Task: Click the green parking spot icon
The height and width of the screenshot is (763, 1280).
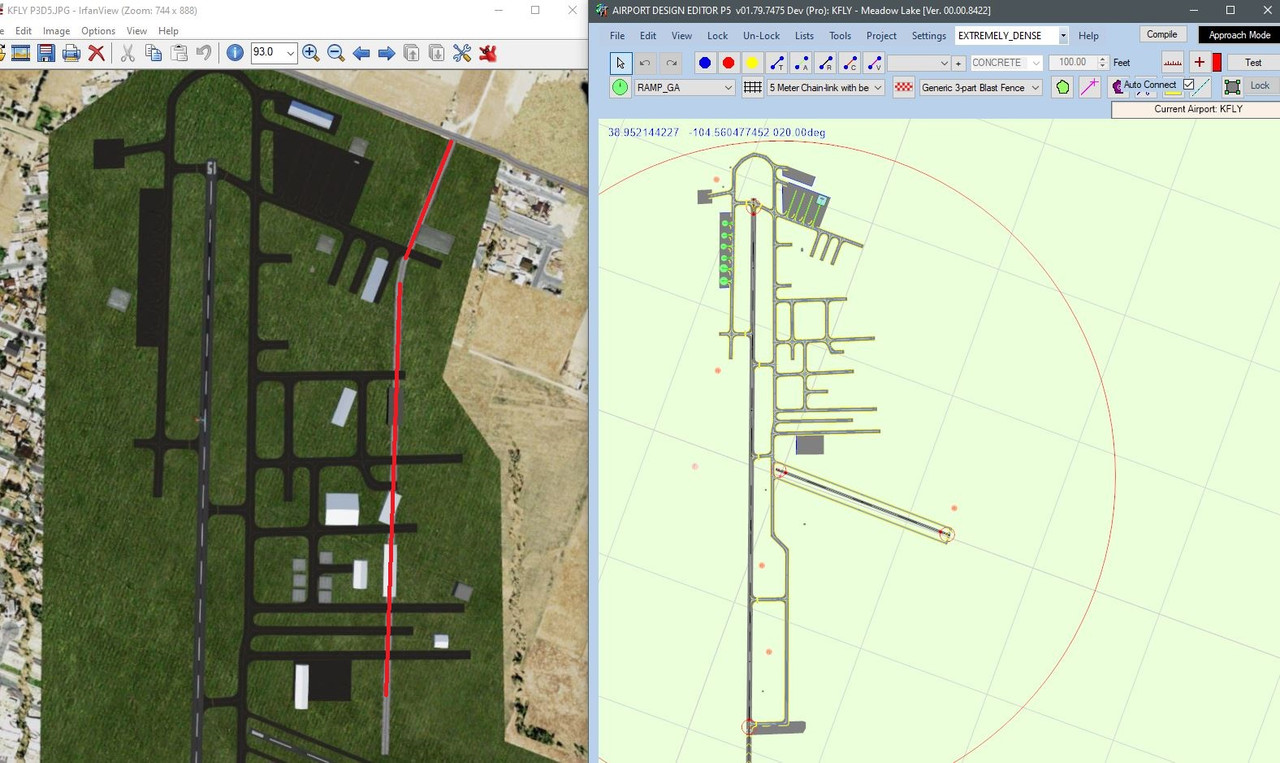Action: tap(621, 88)
